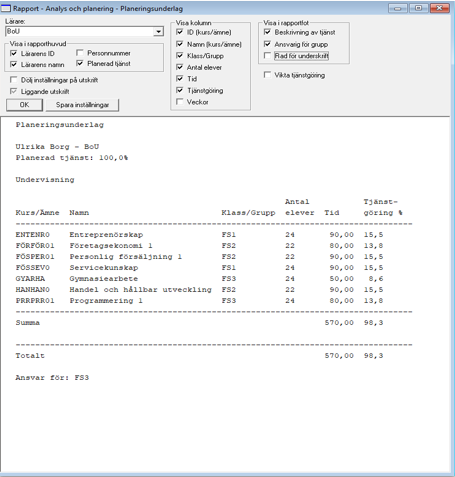455x477 pixels.
Task: Click the FÖSSEV0 course ID
Action: [32, 268]
